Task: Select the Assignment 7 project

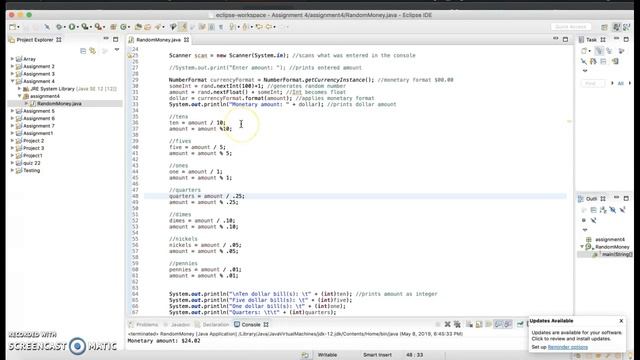Action: coord(38,126)
